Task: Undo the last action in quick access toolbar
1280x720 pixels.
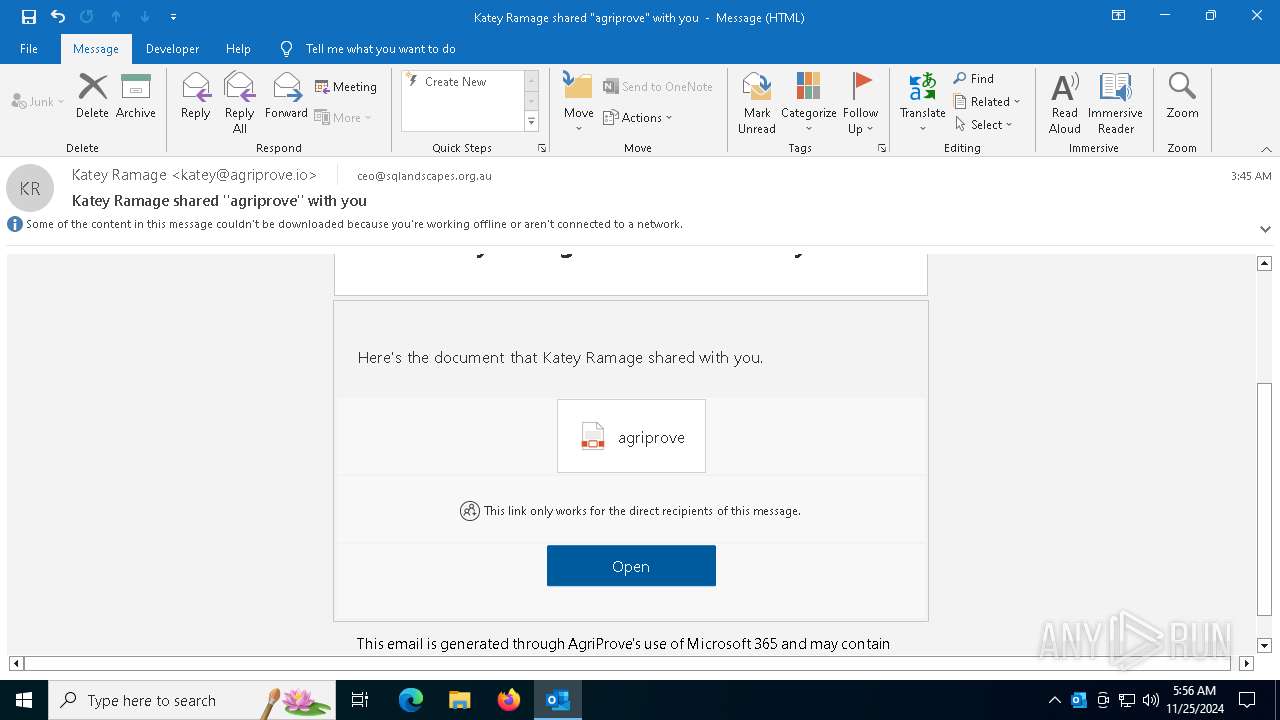Action: (x=58, y=17)
